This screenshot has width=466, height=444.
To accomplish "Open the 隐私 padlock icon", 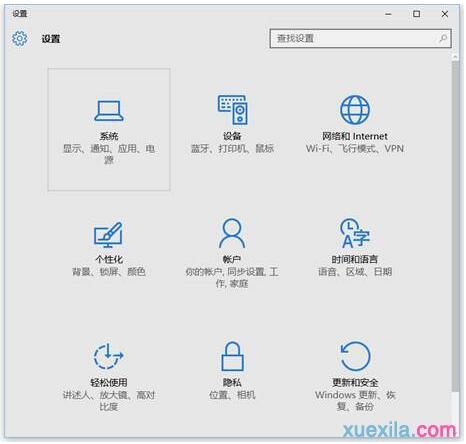I will [x=232, y=356].
